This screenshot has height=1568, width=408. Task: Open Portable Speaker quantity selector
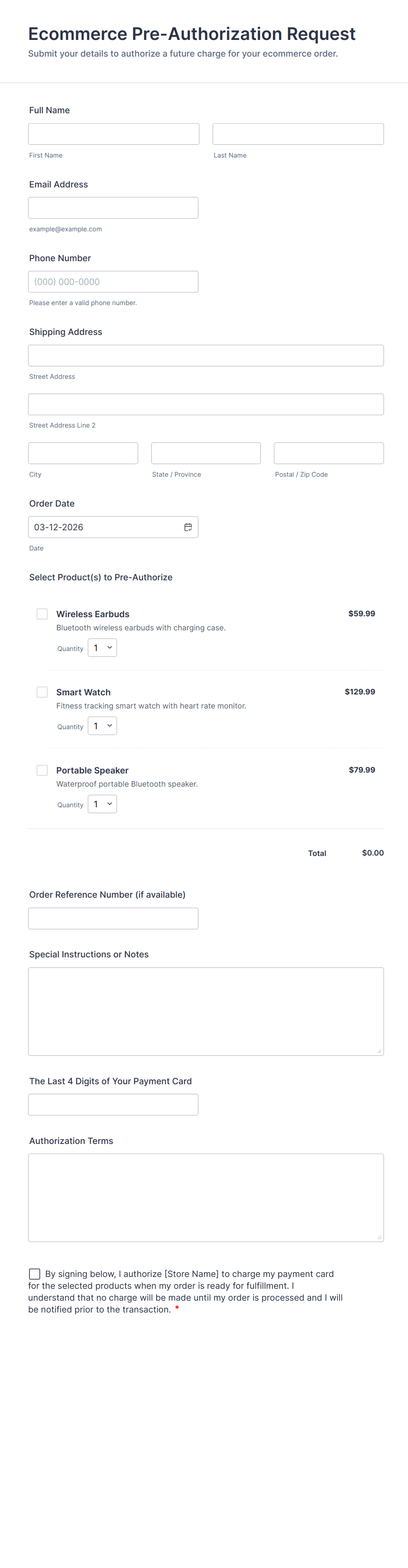(x=102, y=804)
